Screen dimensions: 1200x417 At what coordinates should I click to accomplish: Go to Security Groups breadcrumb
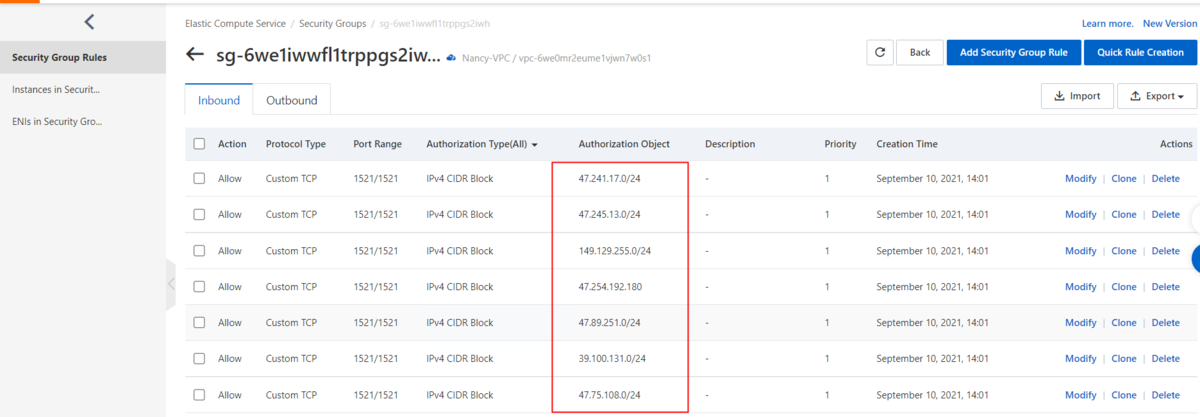pos(331,23)
